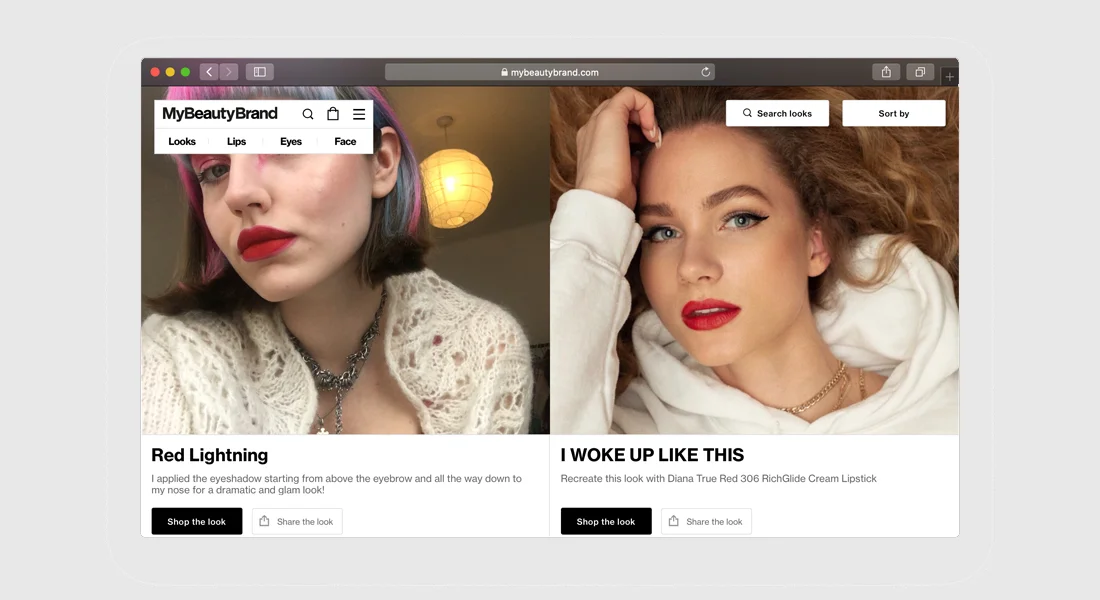Open the hamburger menu icon
Image resolution: width=1100 pixels, height=600 pixels.
point(359,114)
